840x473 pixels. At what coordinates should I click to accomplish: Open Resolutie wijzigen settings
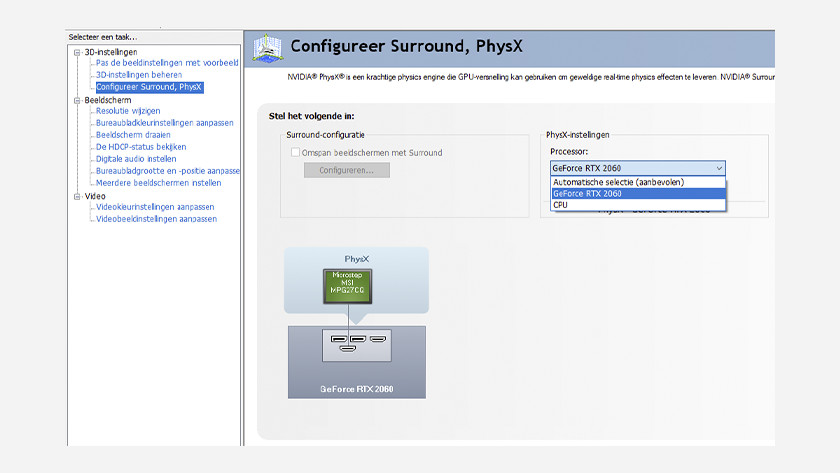point(128,111)
